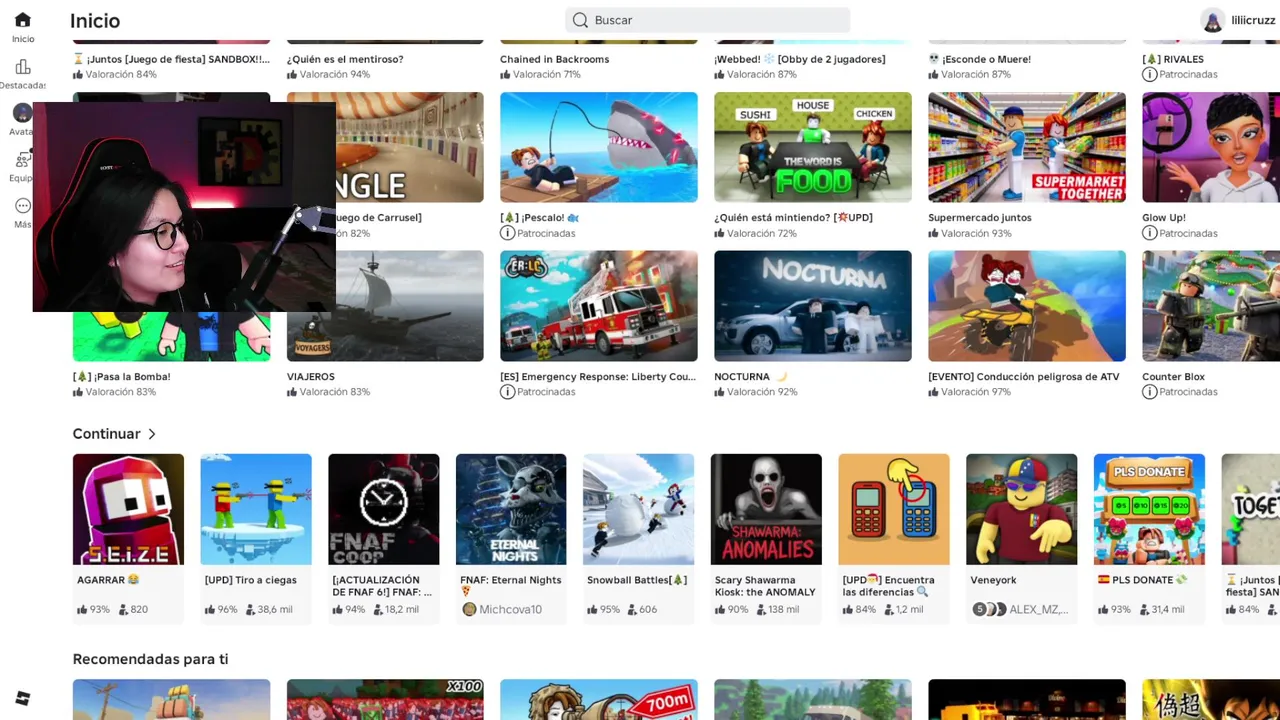Click Valoración 72% under ¿Quién está mintiendo?
The width and height of the screenshot is (1280, 720).
(x=763, y=233)
